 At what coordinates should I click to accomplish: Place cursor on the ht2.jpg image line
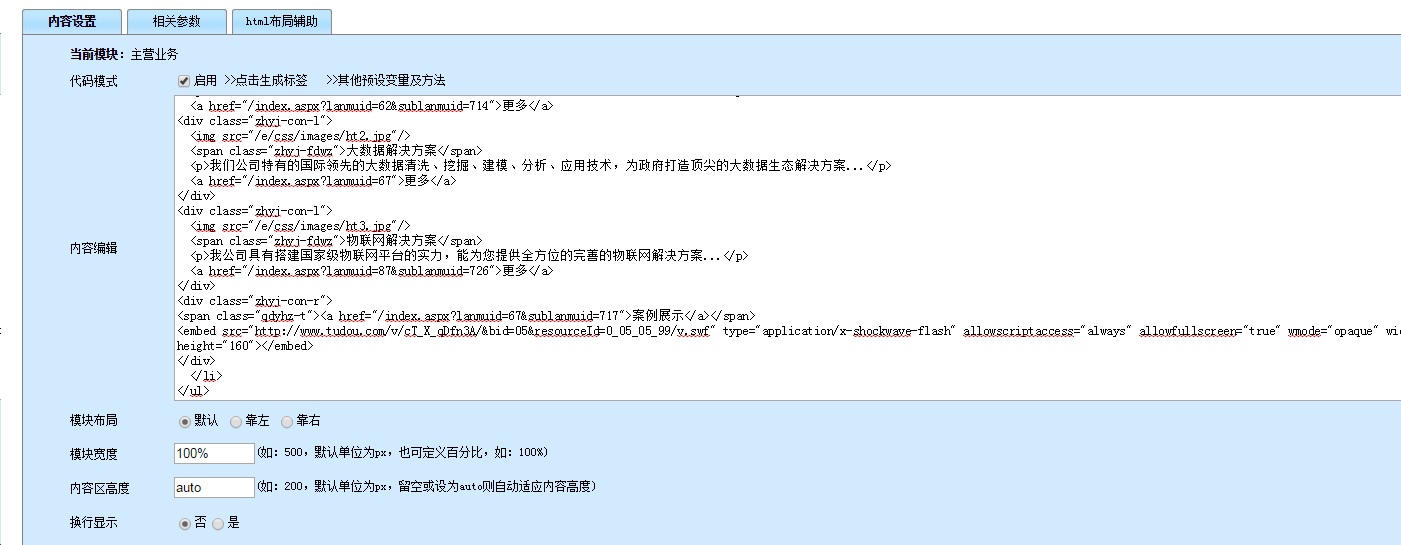click(x=300, y=136)
